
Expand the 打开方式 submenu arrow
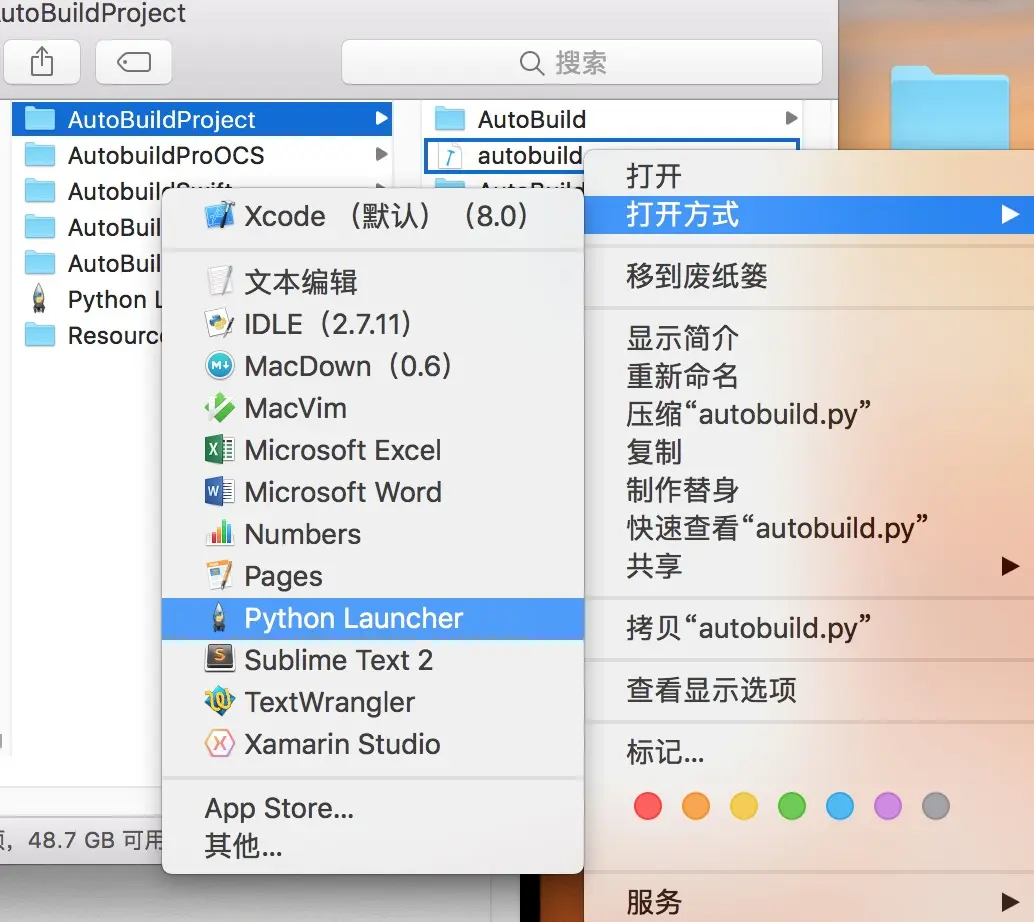(1010, 214)
